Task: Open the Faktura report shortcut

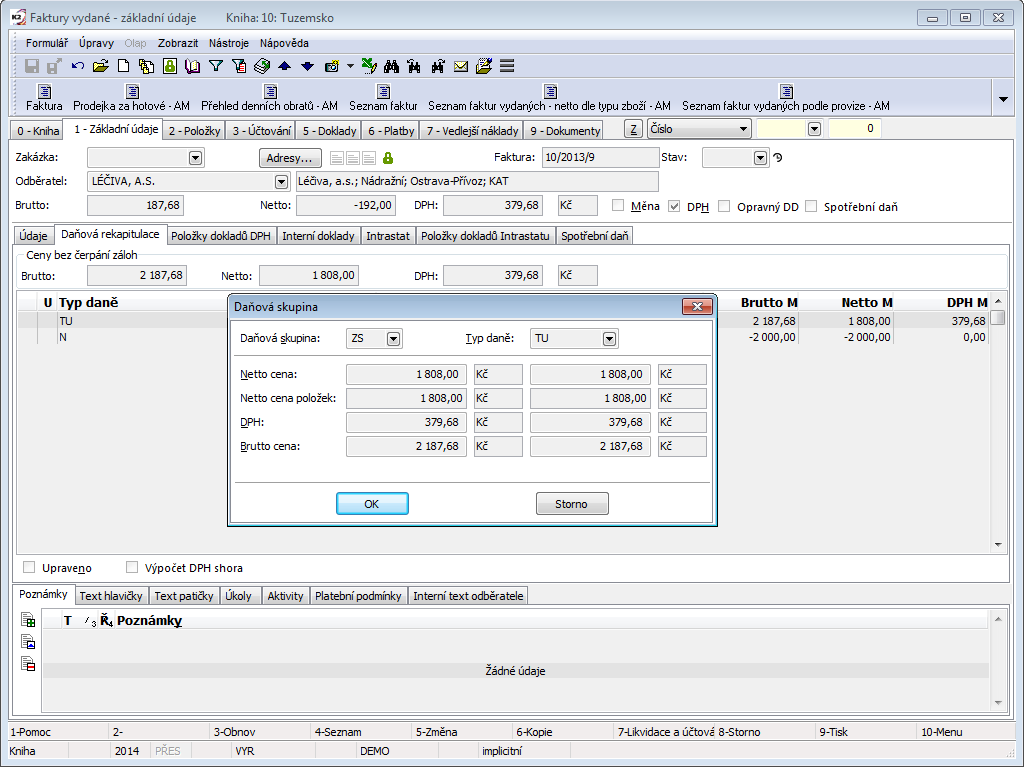Action: coord(44,97)
